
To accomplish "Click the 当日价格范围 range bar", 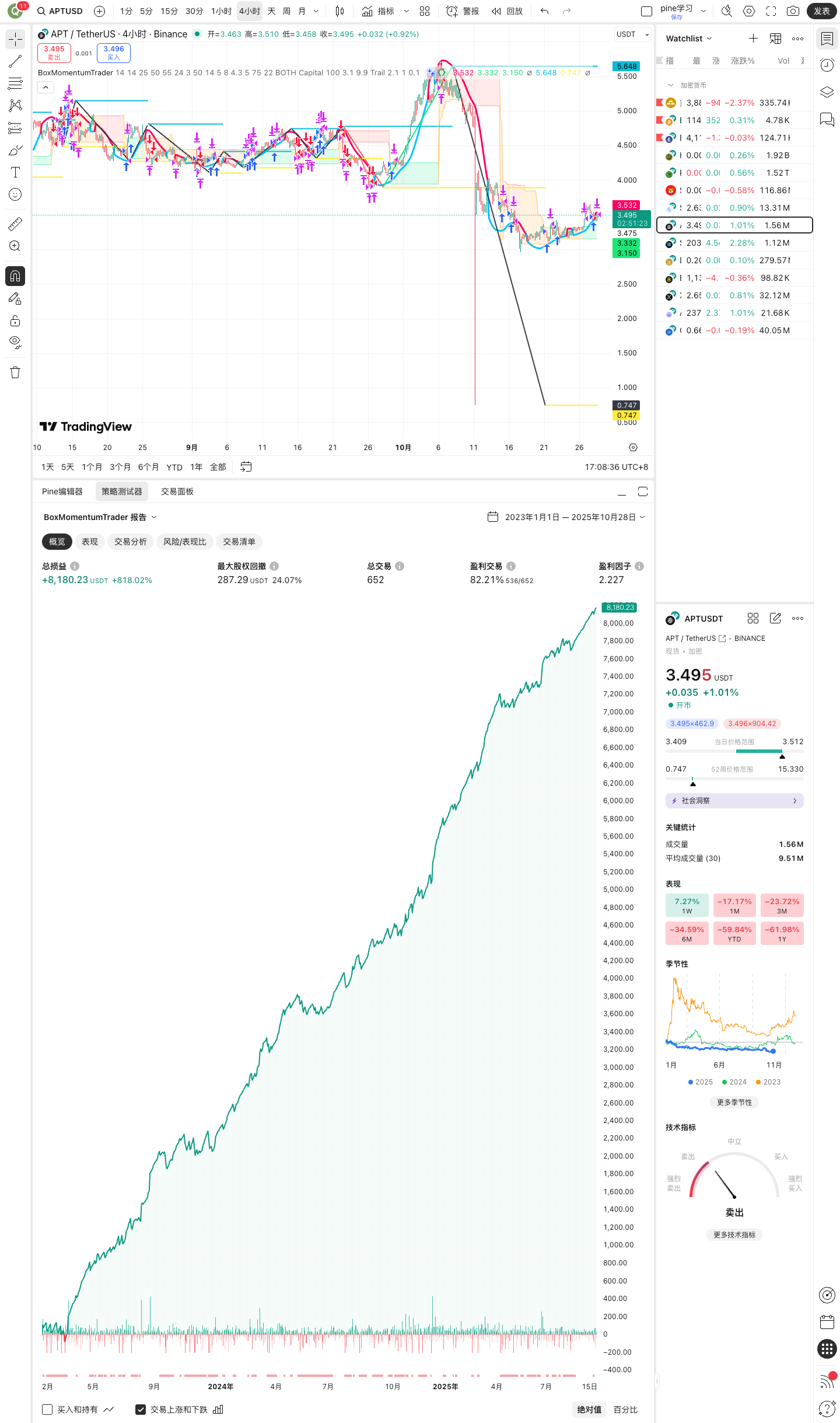I will click(x=734, y=751).
